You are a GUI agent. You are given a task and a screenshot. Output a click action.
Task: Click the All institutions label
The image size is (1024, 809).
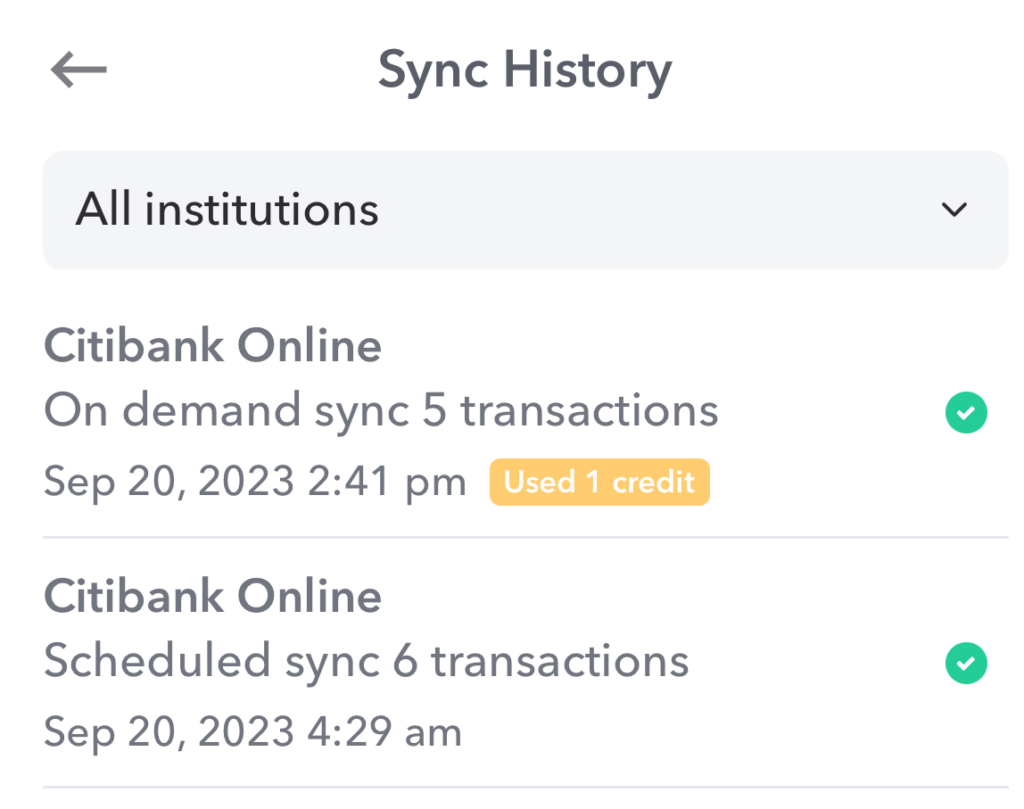point(226,209)
